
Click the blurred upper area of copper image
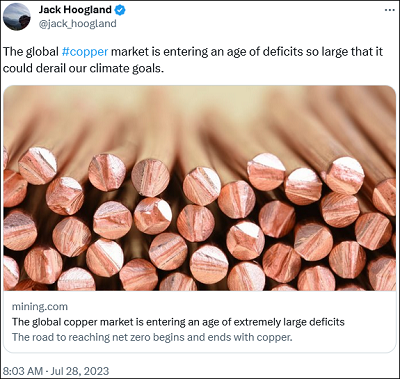pyautogui.click(x=200, y=110)
